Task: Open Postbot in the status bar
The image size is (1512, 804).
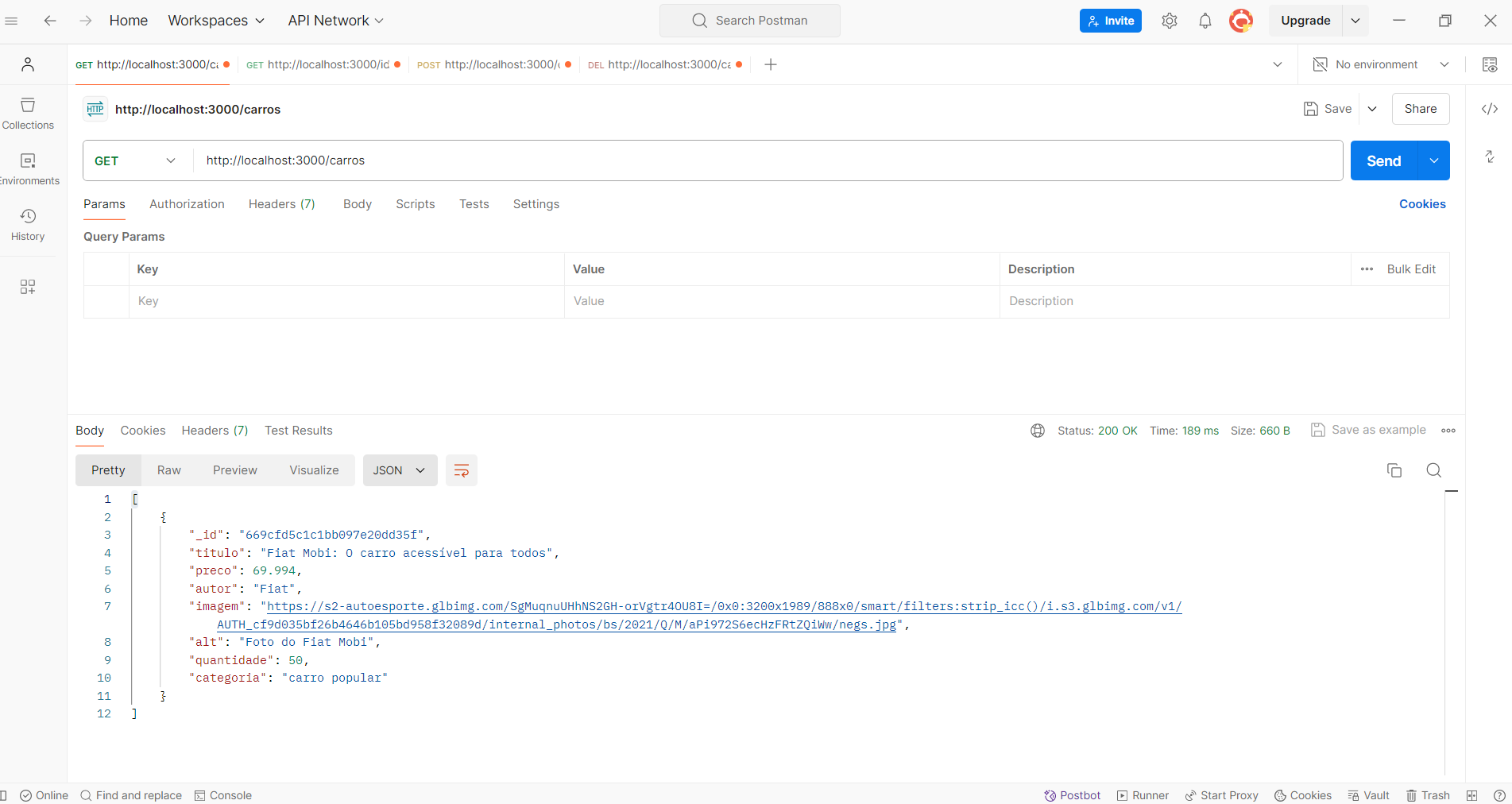Action: [1073, 795]
